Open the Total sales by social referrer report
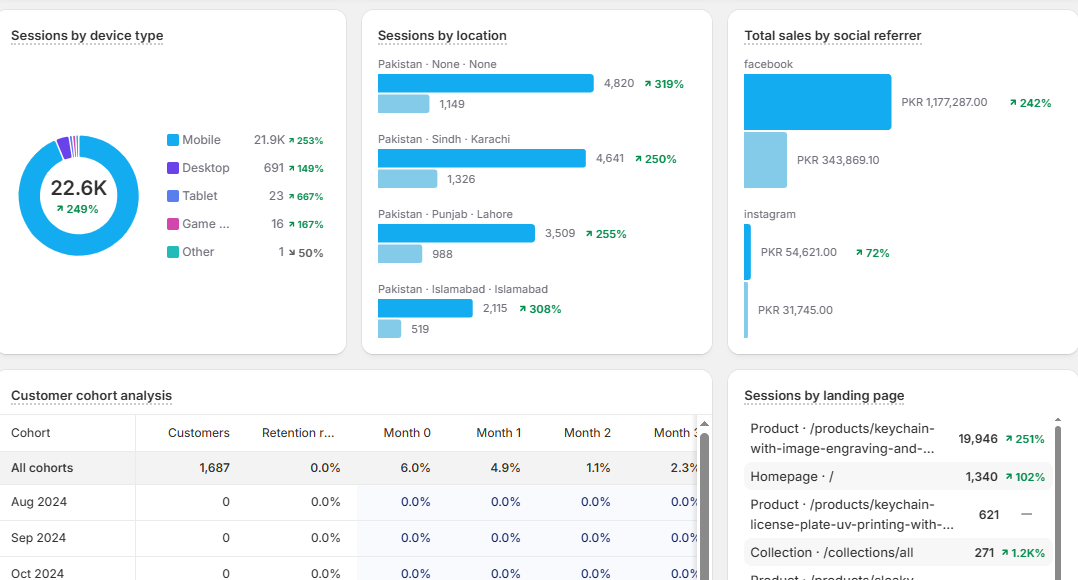This screenshot has height=580, width=1078. pyautogui.click(x=832, y=36)
